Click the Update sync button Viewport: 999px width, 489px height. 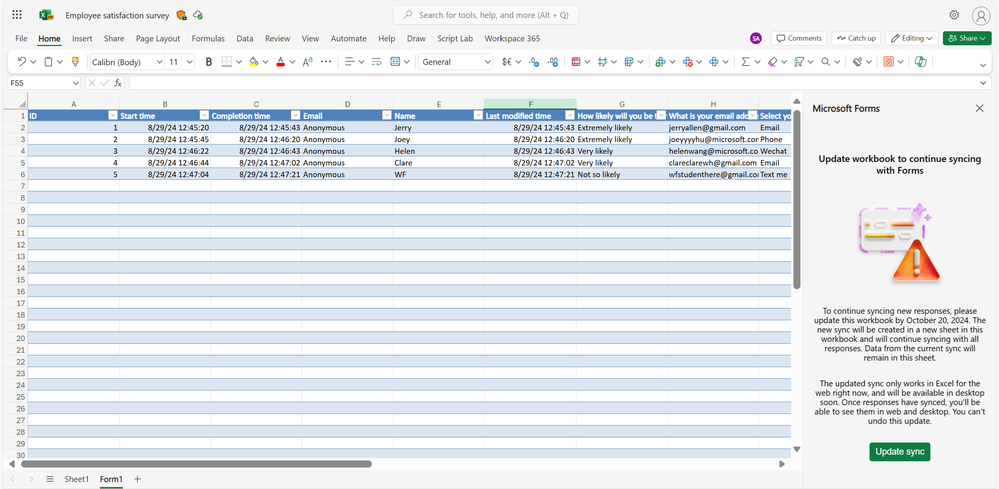click(x=900, y=451)
